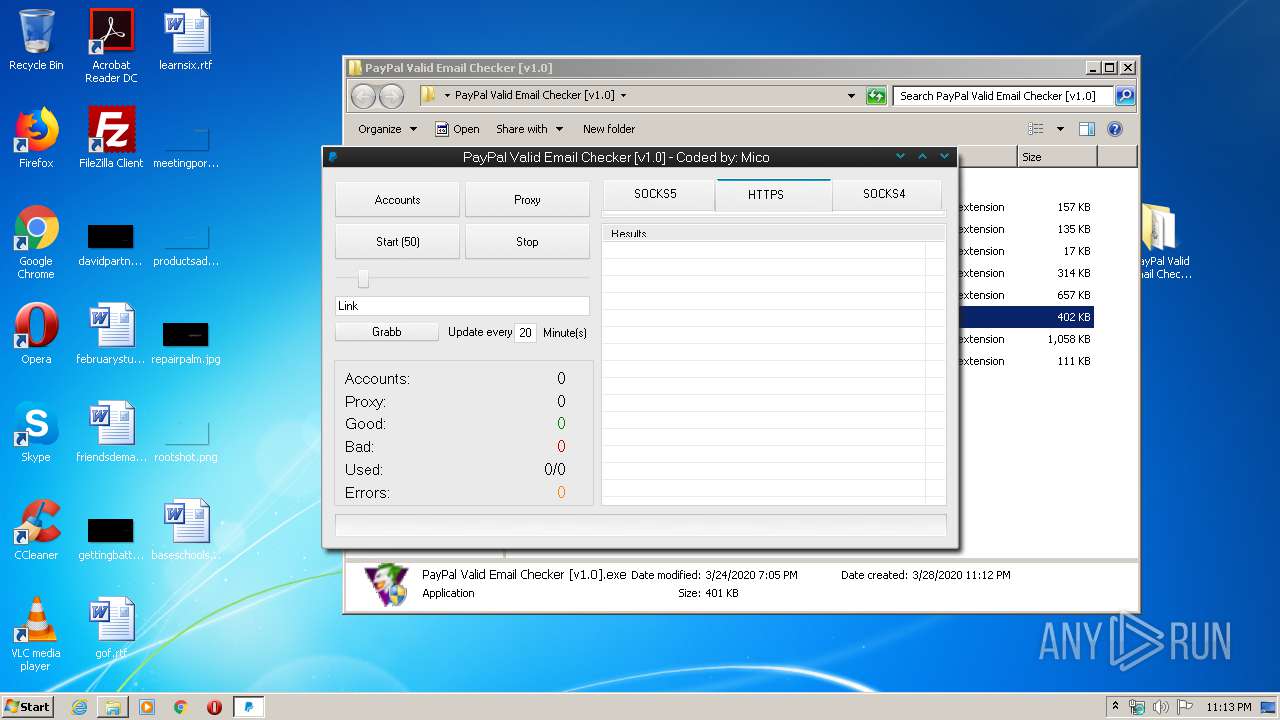Click the thread count slider handle
This screenshot has width=1280, height=720.
[363, 279]
